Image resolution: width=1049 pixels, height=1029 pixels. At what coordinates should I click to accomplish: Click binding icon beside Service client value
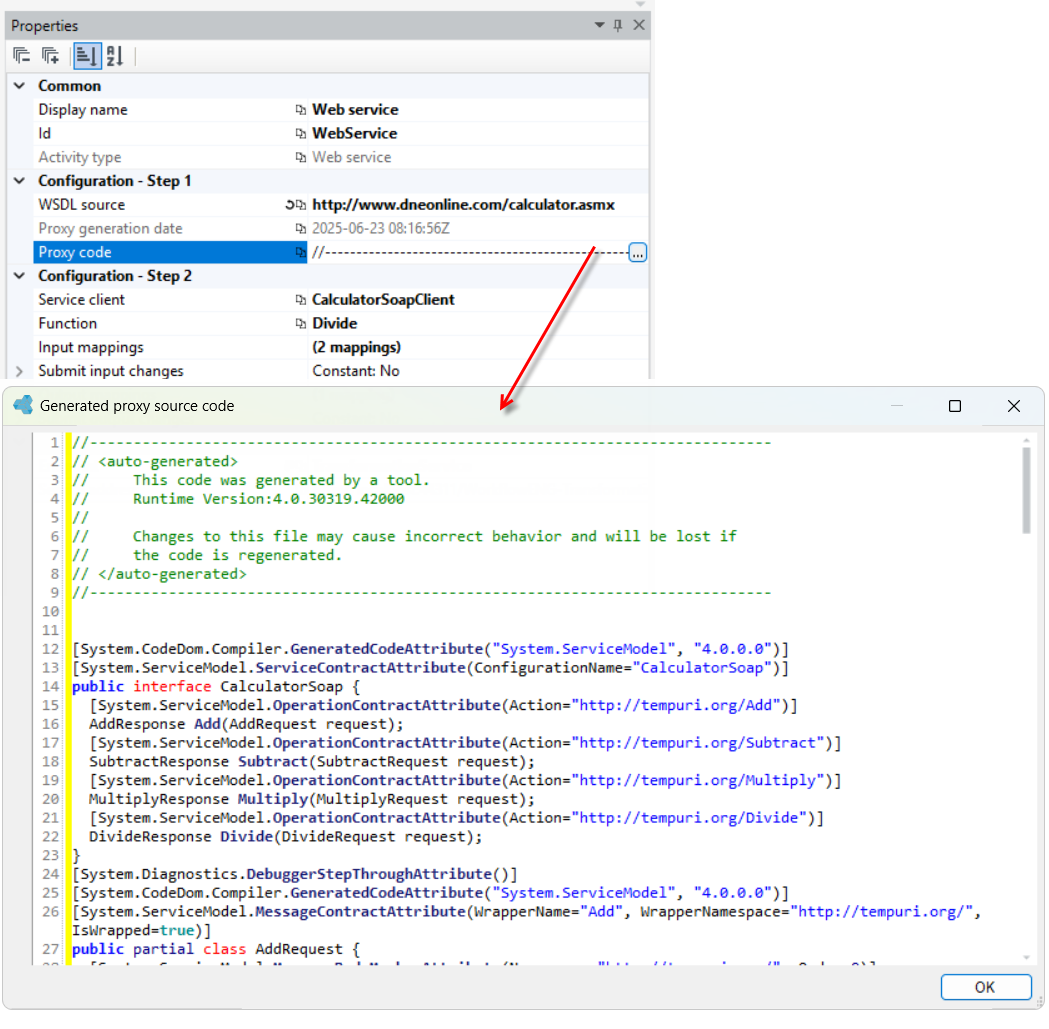click(300, 300)
